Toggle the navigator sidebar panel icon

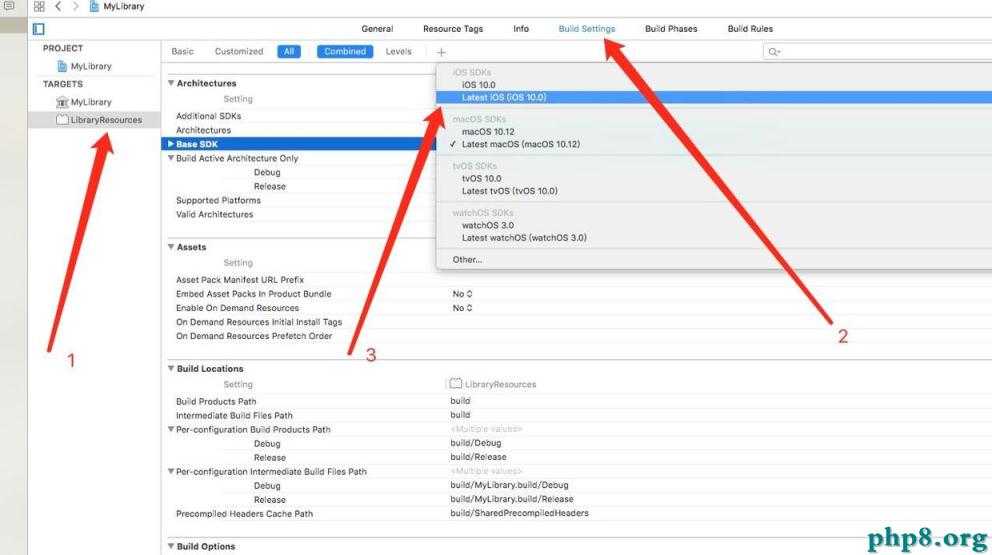(39, 28)
